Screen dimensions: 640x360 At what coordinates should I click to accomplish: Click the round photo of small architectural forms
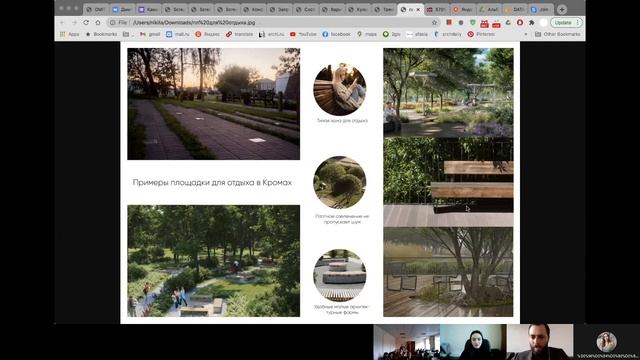(x=340, y=275)
